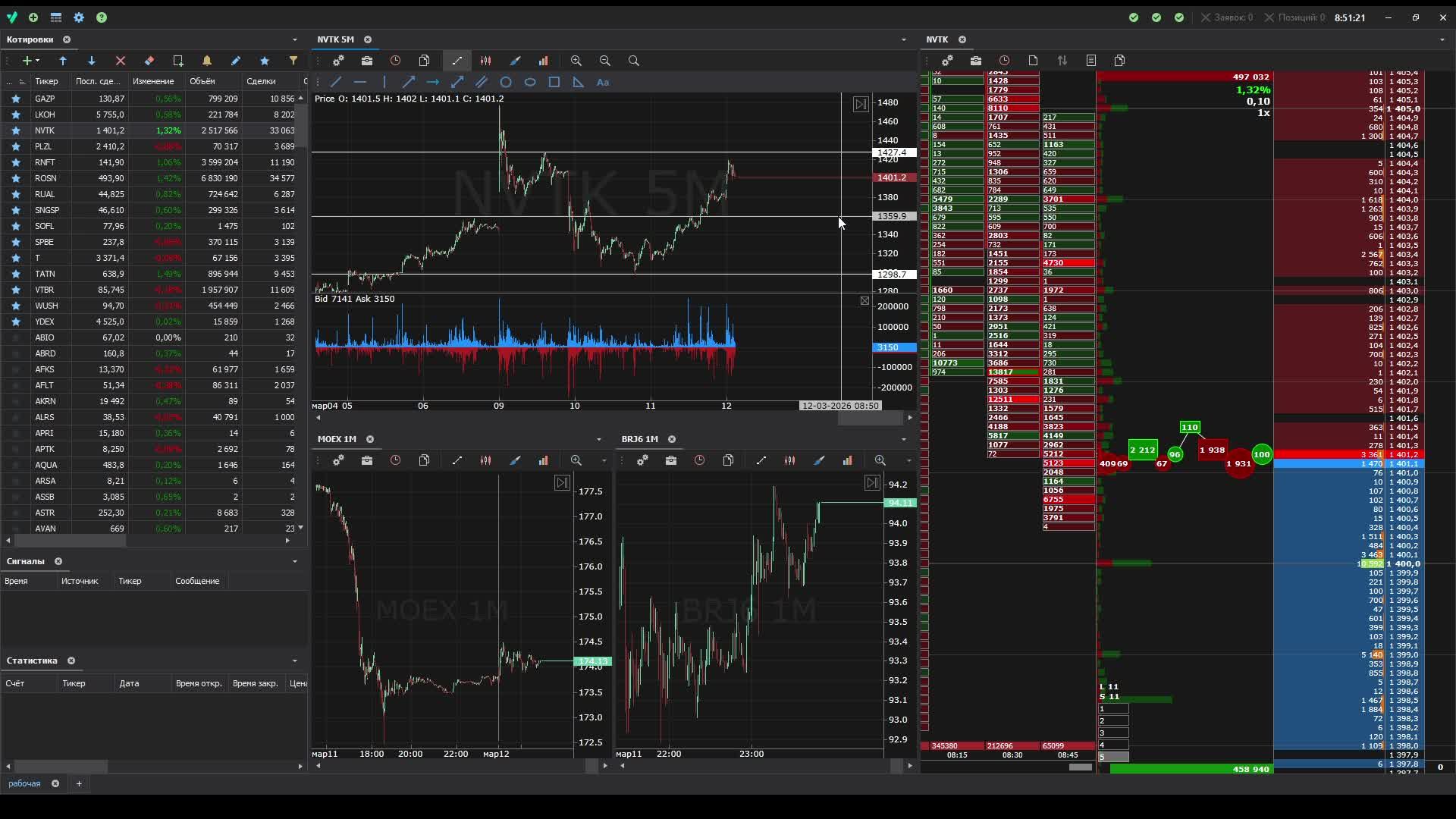The image size is (1456, 819).
Task: Switch to the BRJ6 1M tab
Action: (639, 439)
